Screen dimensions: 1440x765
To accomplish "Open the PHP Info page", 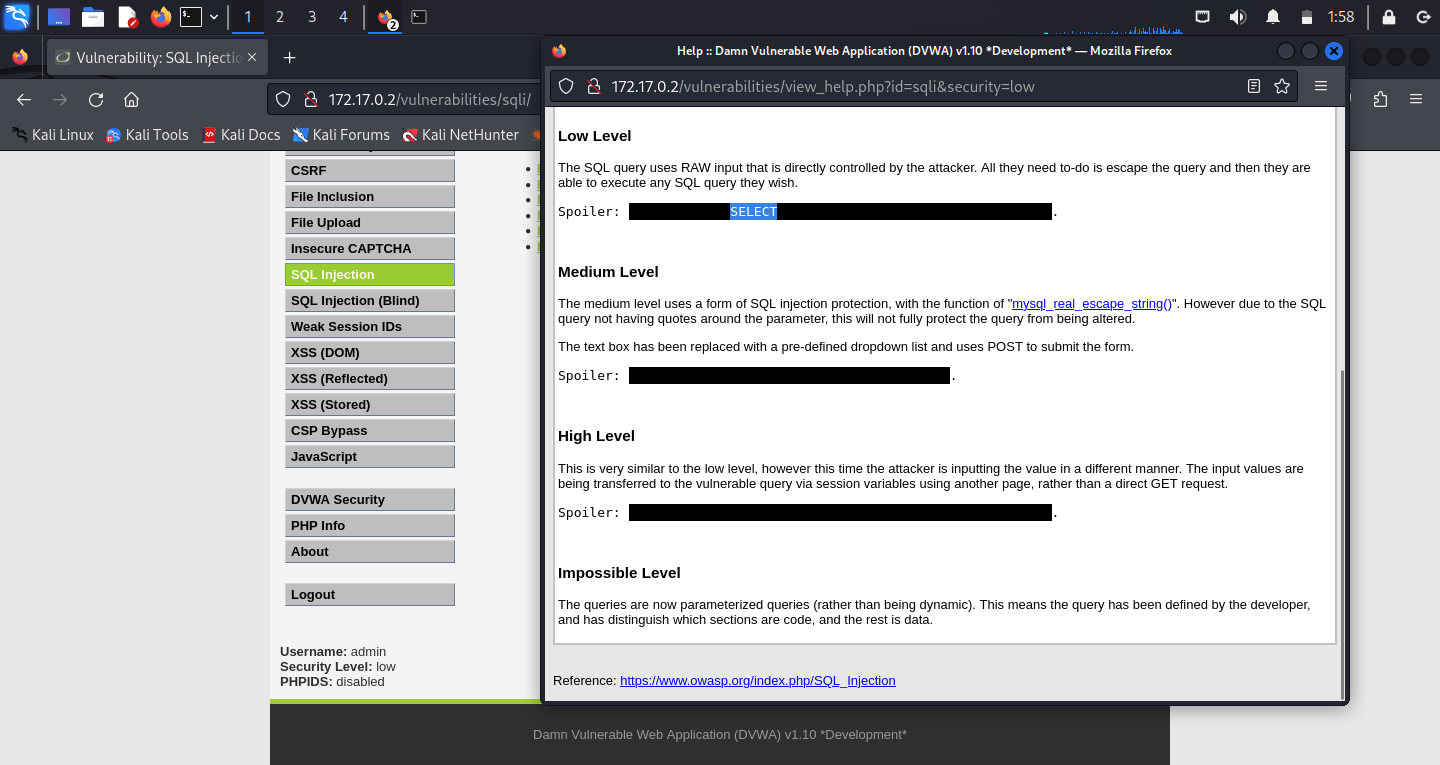I will pos(370,526).
